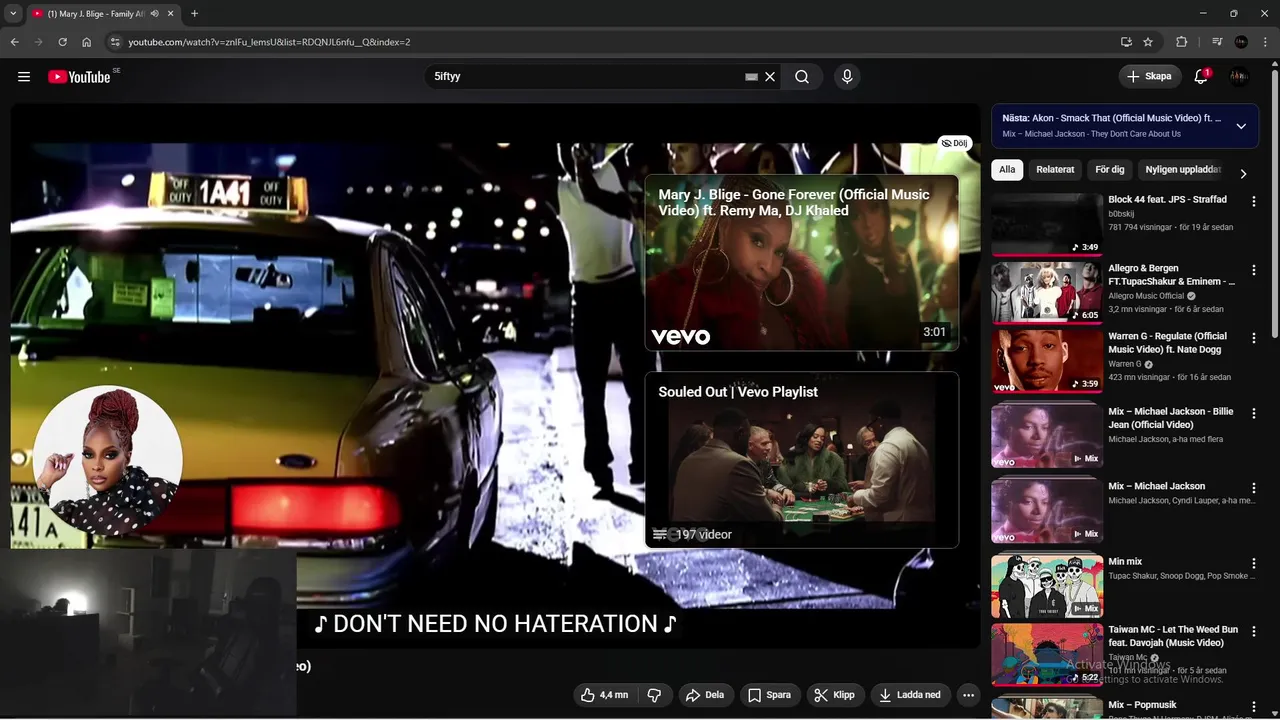Viewport: 1280px width, 720px height.
Task: Share the video with Dela
Action: point(705,695)
